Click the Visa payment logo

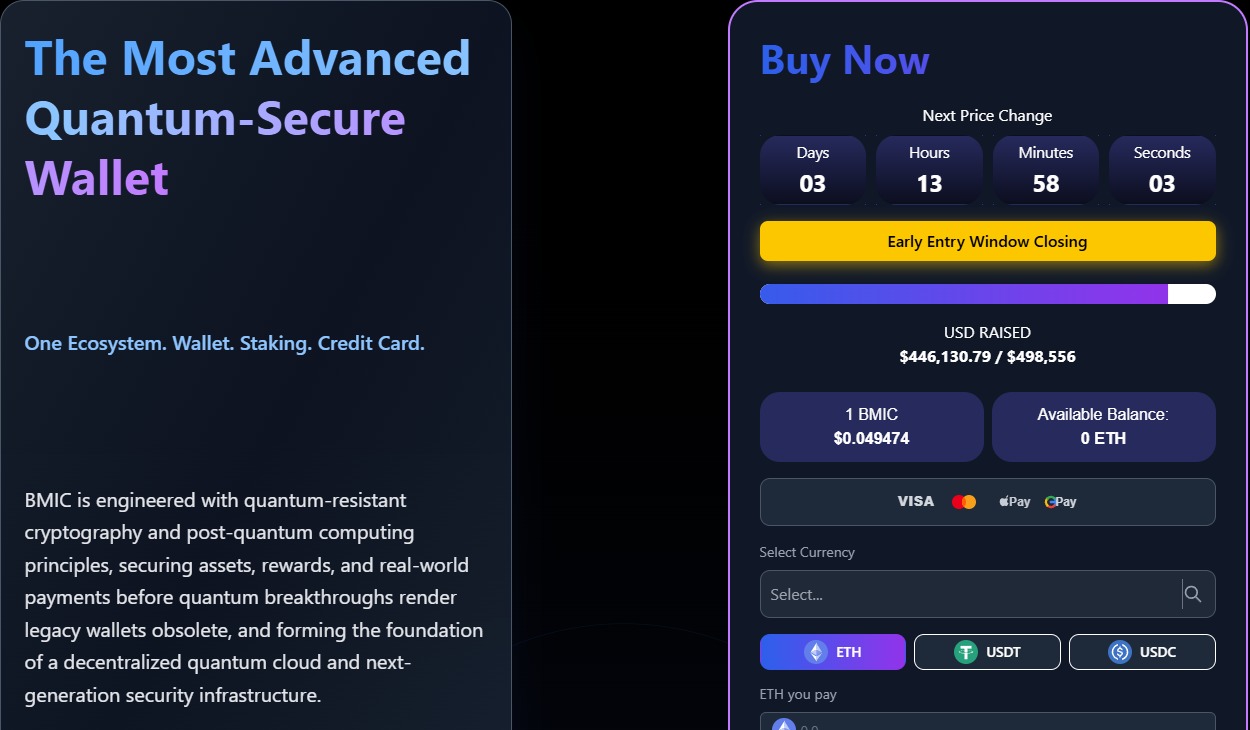point(915,502)
